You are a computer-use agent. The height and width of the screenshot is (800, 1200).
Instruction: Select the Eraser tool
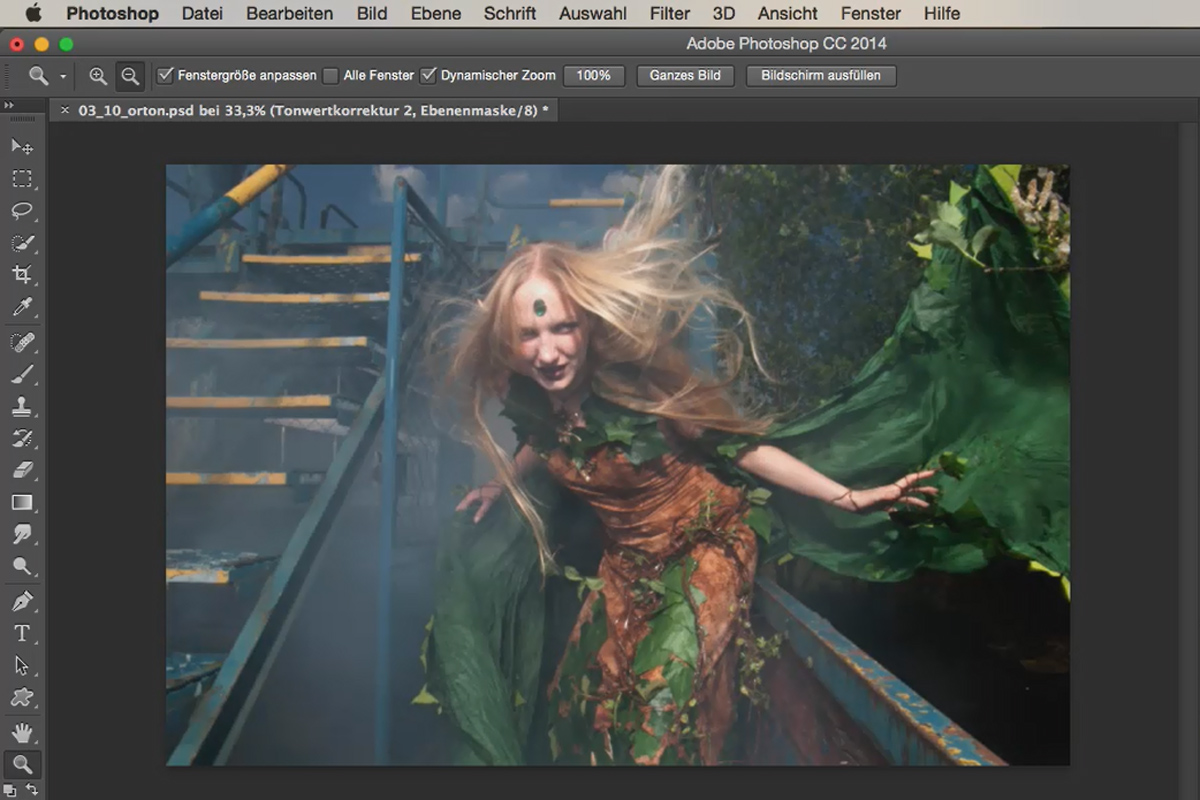22,470
